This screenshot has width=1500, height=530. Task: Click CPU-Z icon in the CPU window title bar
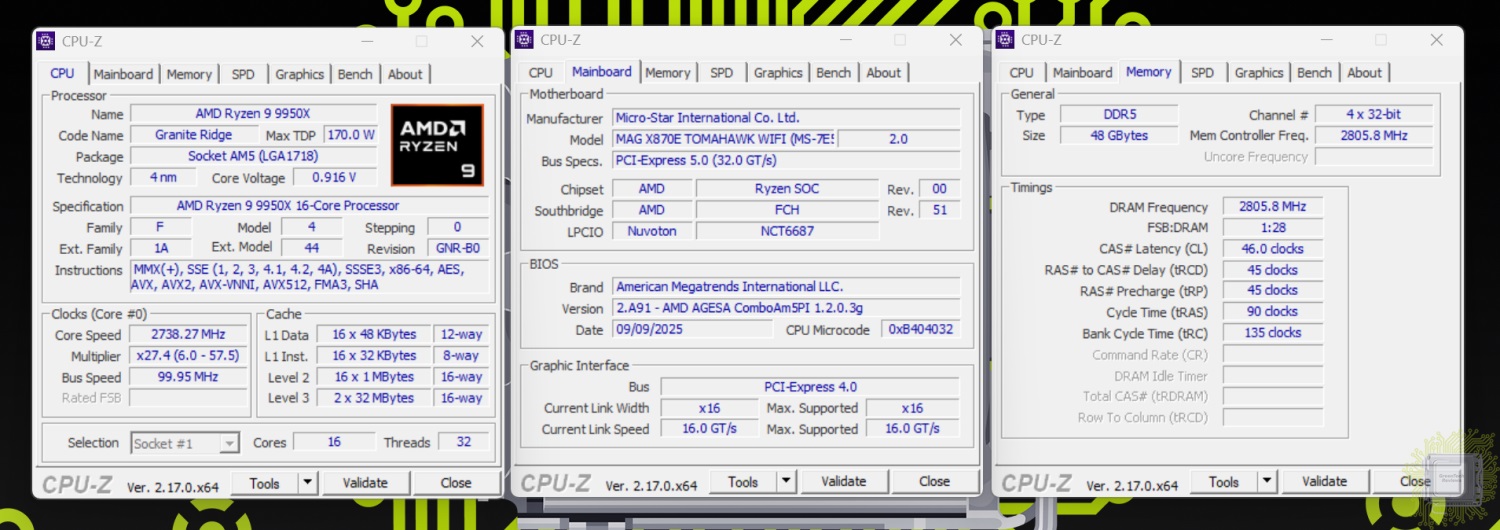45,41
